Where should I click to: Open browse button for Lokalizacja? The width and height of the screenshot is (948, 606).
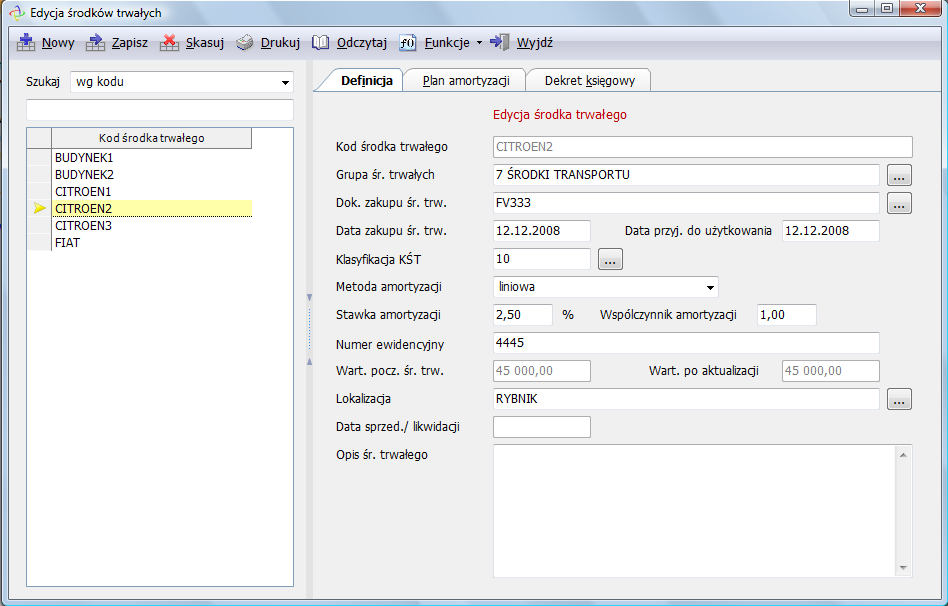pos(899,399)
